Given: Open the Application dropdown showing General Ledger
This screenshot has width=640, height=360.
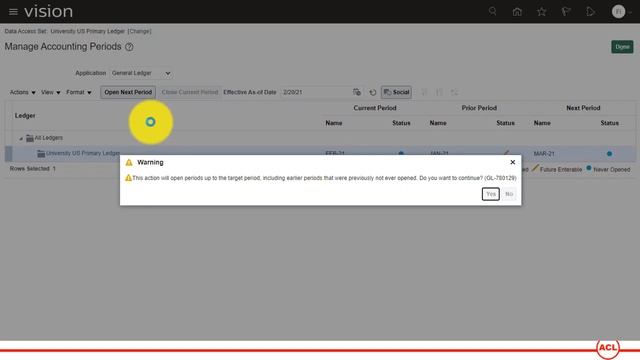Looking at the screenshot, I should click(141, 73).
